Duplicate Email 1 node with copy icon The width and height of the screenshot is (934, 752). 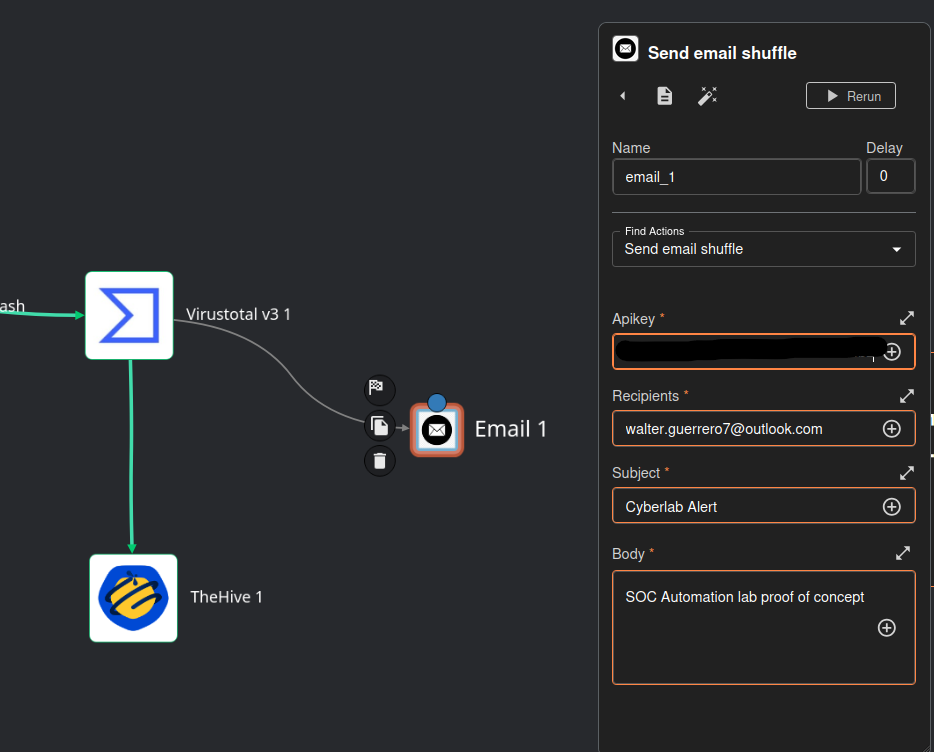click(379, 426)
